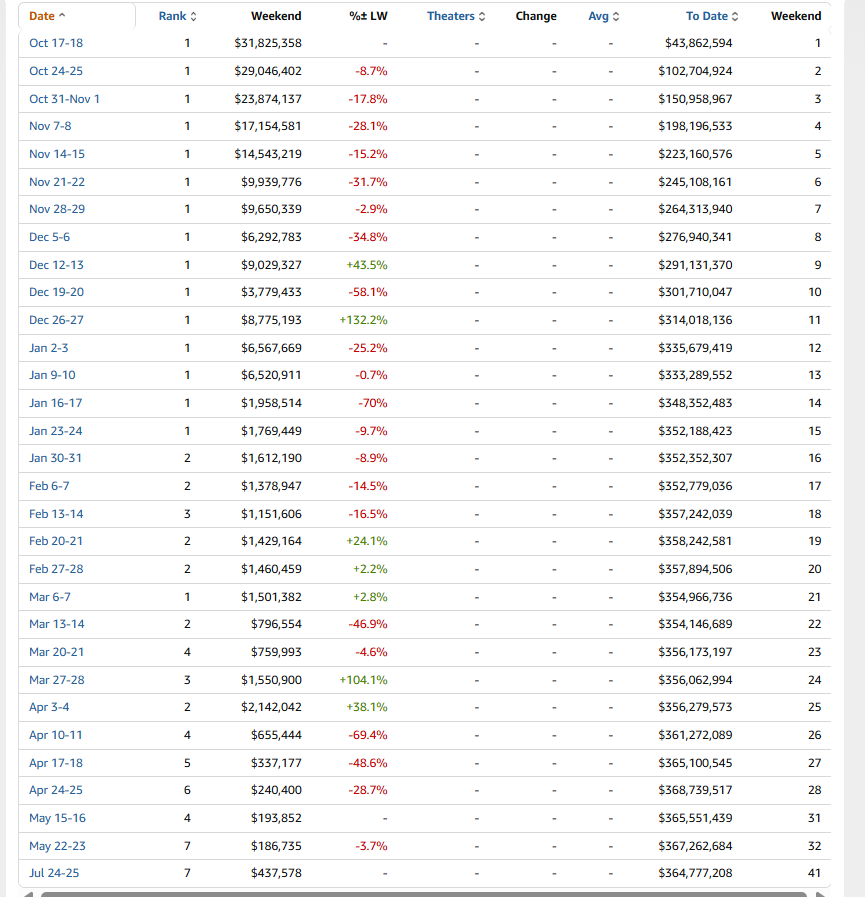Select the $2,142,042 weekend gross cell
The width and height of the screenshot is (865, 897).
pos(271,707)
